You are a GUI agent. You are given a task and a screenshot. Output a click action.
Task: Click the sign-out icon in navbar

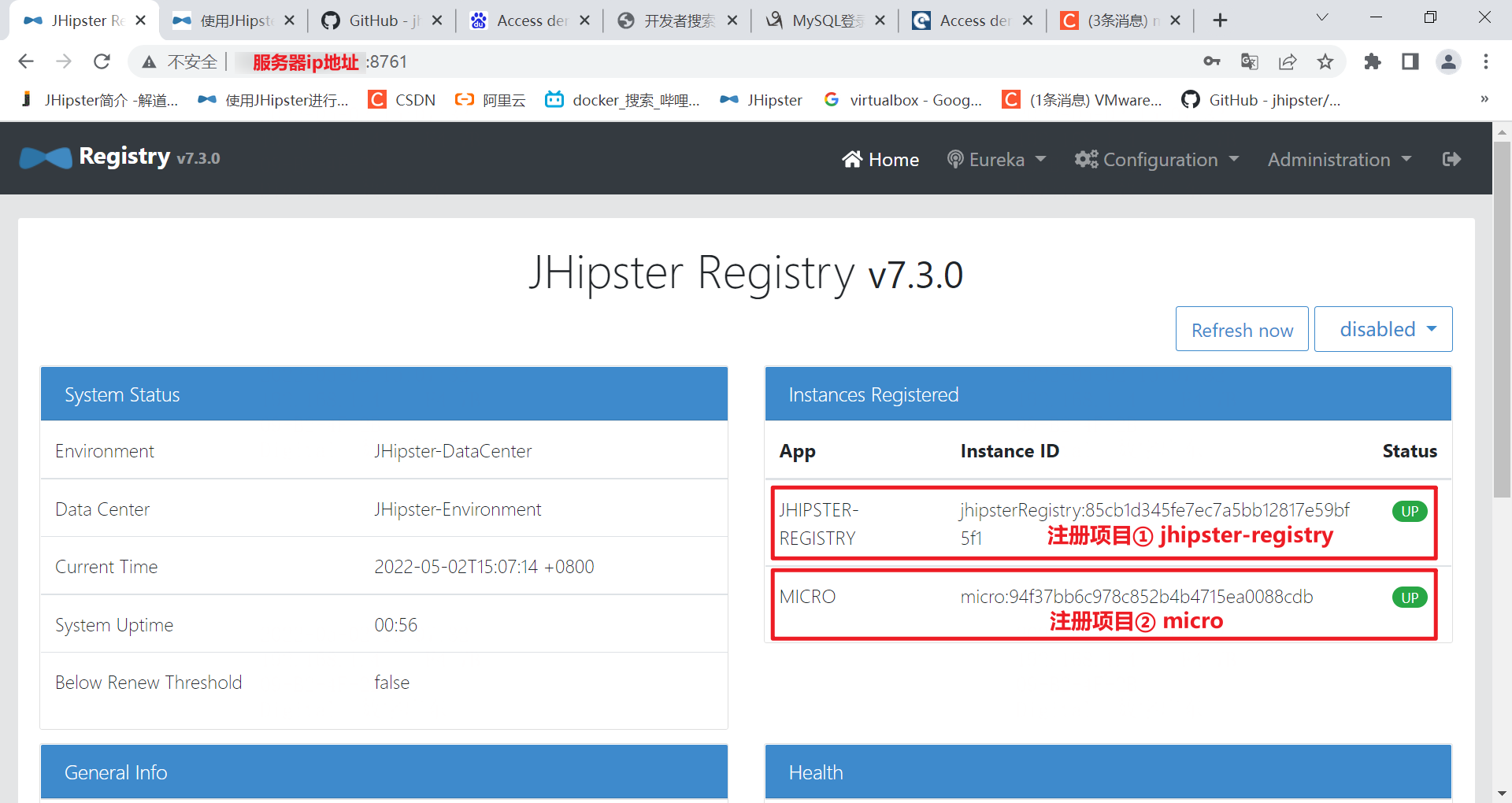point(1451,160)
